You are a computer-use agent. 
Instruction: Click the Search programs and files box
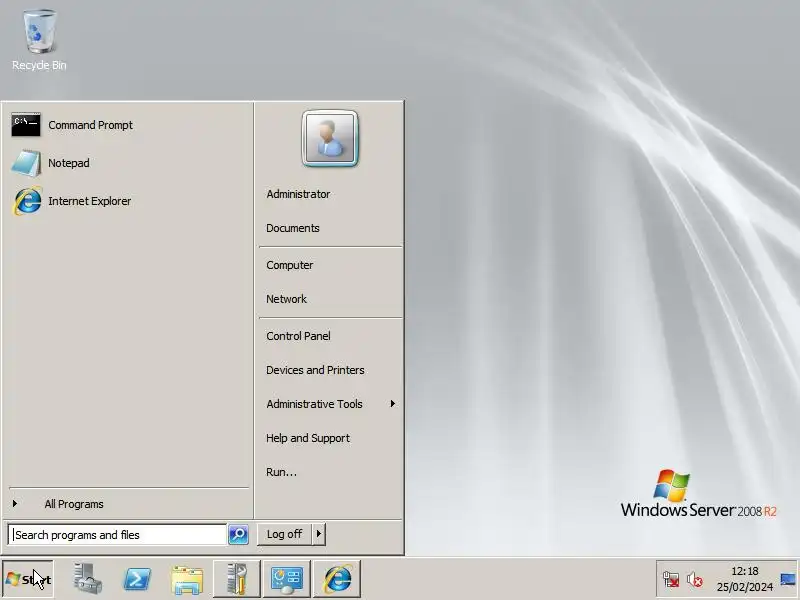coord(117,535)
